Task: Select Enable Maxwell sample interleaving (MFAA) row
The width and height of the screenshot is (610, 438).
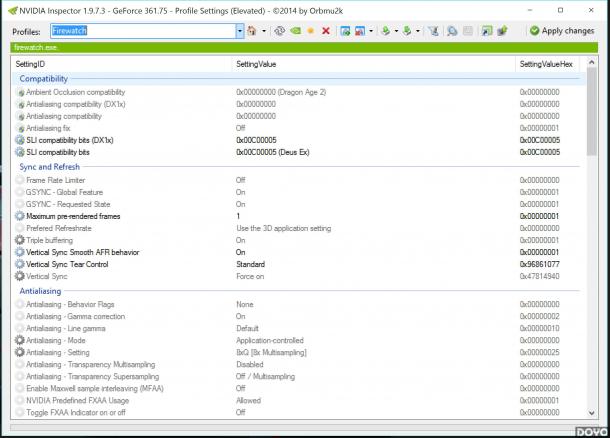Action: (299, 389)
